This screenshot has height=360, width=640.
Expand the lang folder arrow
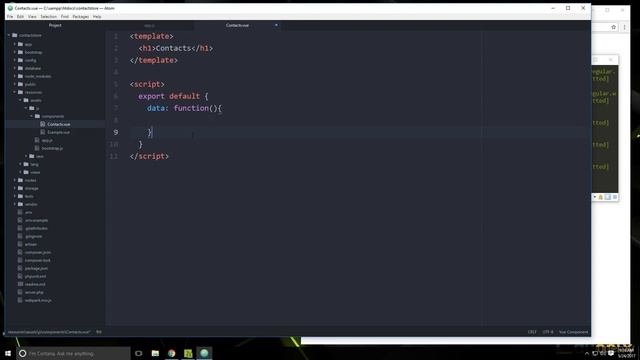coord(20,164)
